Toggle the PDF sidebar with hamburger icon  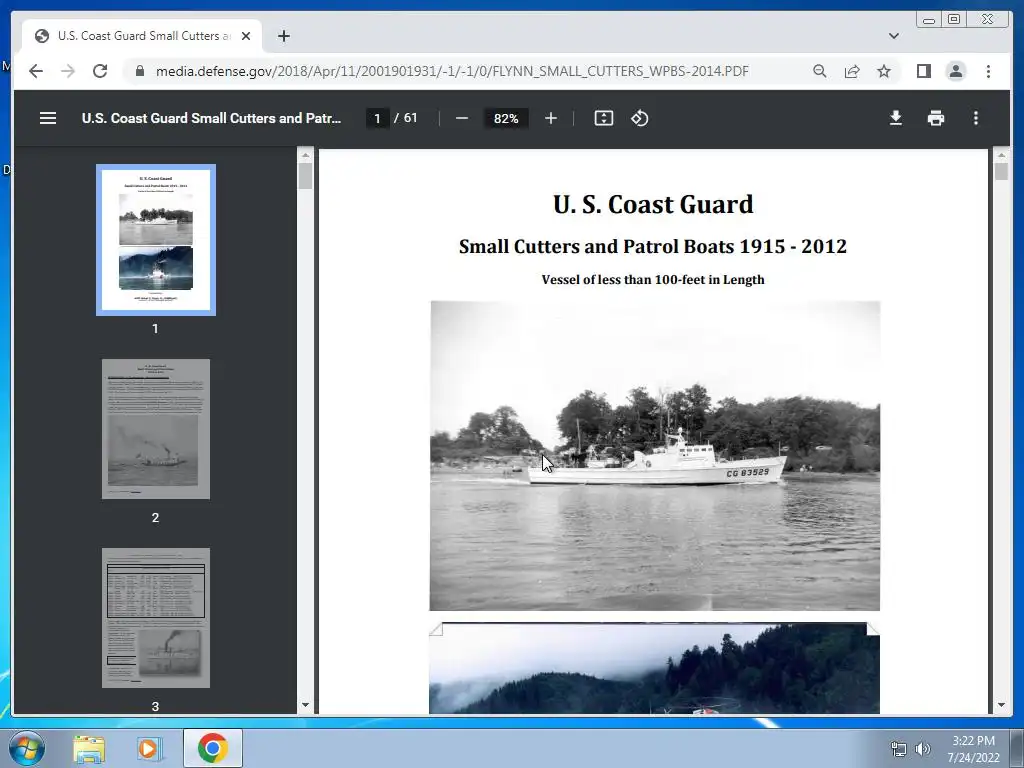point(48,118)
